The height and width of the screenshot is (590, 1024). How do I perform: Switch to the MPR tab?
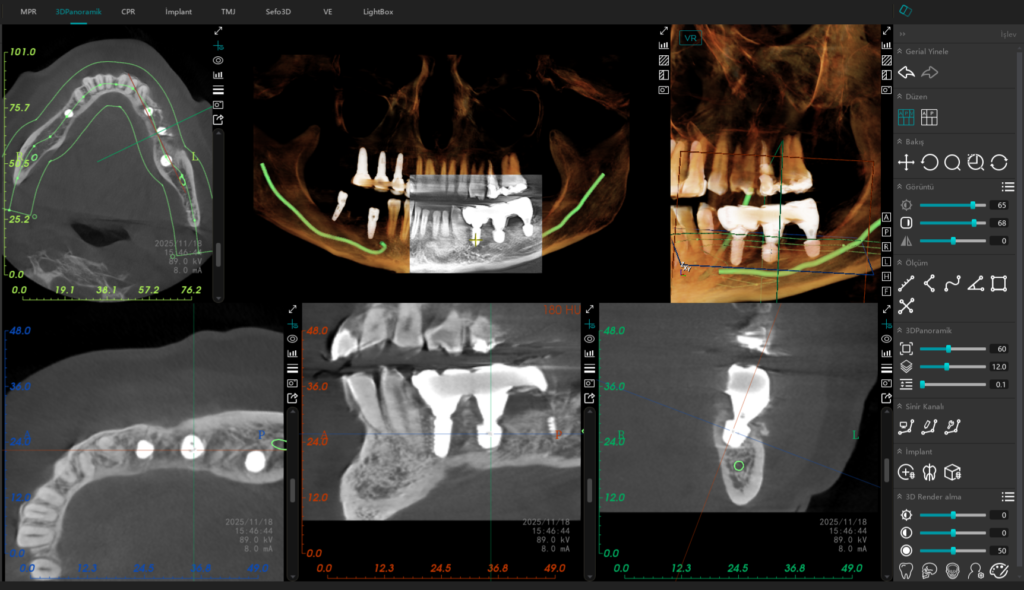[x=28, y=10]
